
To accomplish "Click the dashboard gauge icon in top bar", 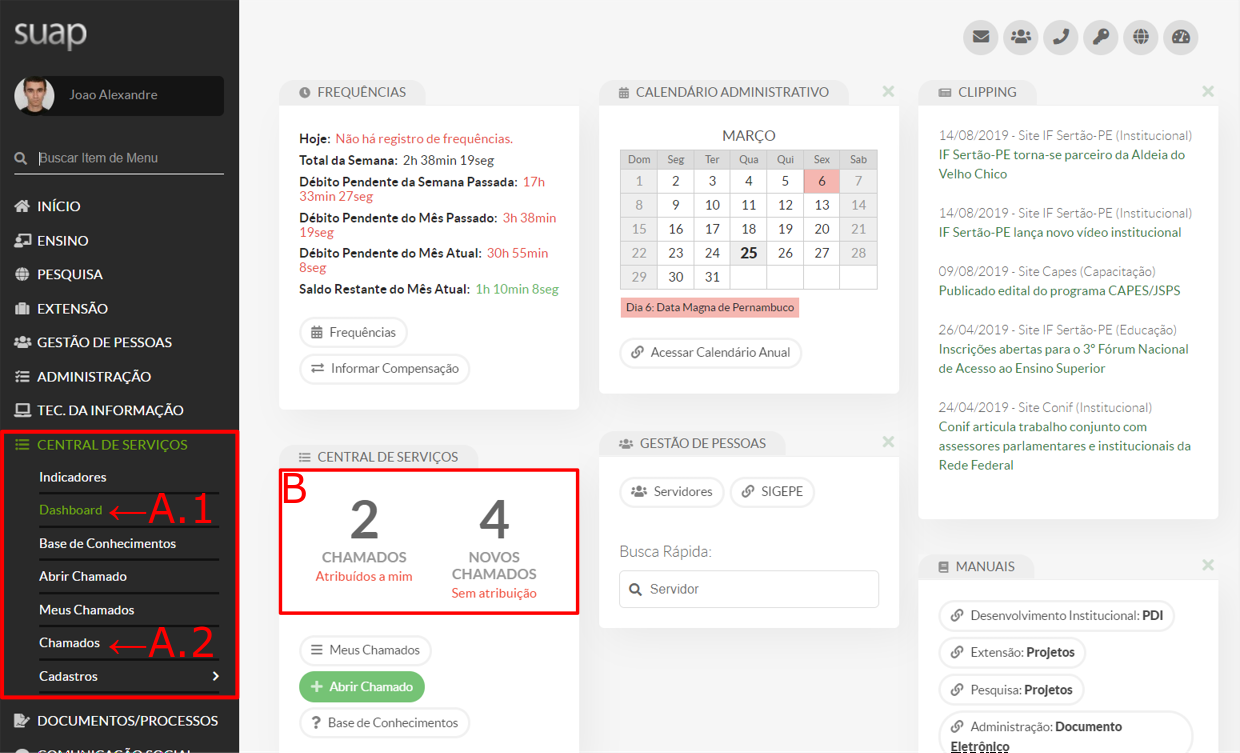I will (1181, 37).
